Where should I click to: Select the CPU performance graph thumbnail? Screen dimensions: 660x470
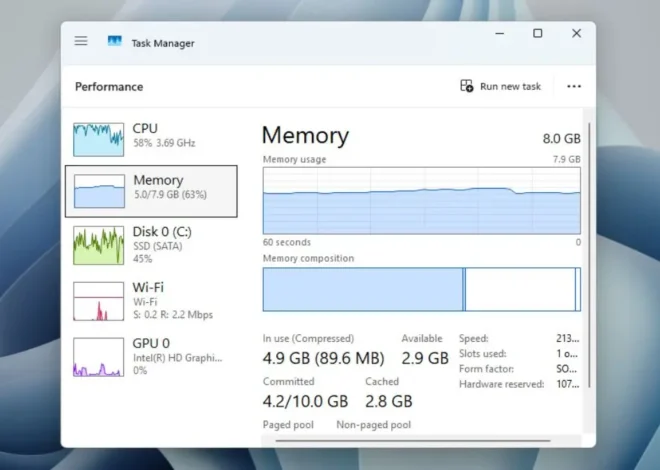[x=98, y=139]
